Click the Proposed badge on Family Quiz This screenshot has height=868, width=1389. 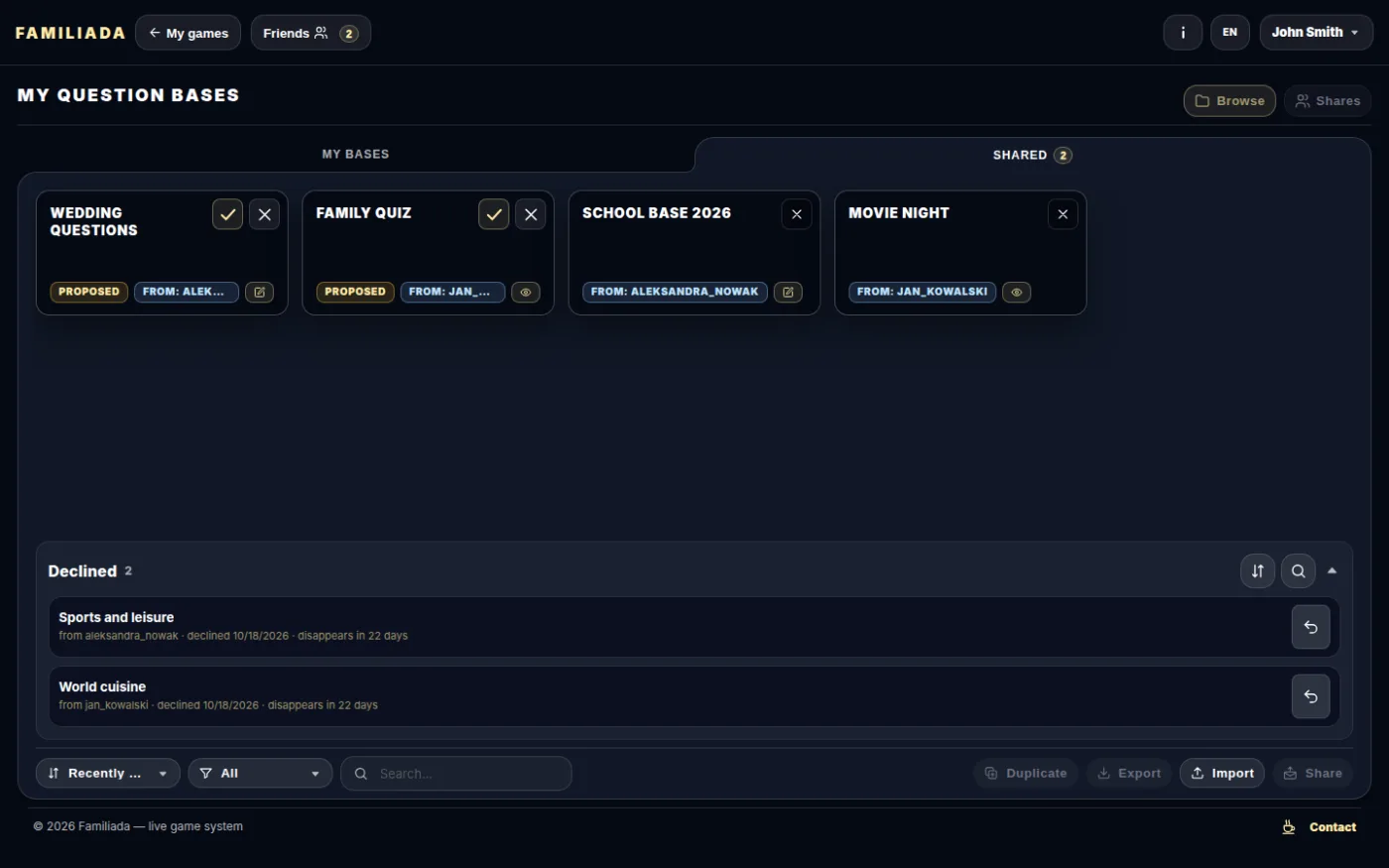coord(355,292)
